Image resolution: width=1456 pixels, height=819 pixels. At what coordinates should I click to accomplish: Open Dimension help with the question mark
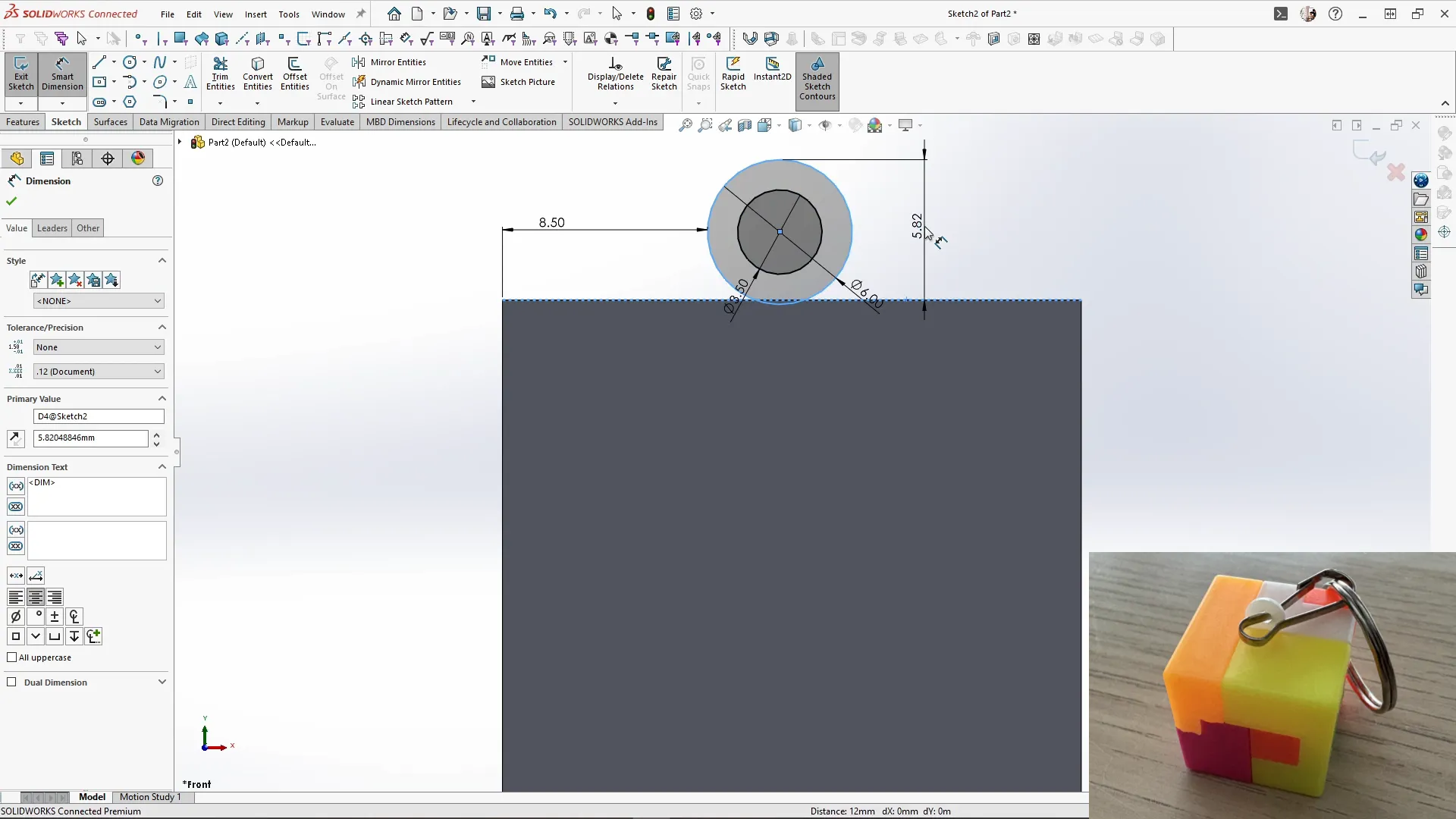tap(158, 180)
